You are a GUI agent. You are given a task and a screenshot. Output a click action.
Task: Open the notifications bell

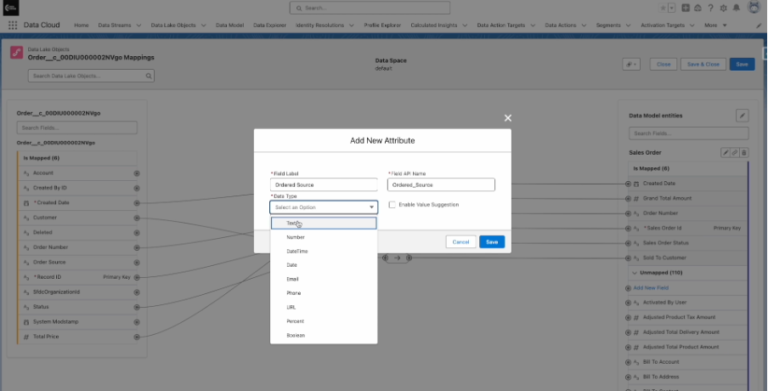[736, 8]
